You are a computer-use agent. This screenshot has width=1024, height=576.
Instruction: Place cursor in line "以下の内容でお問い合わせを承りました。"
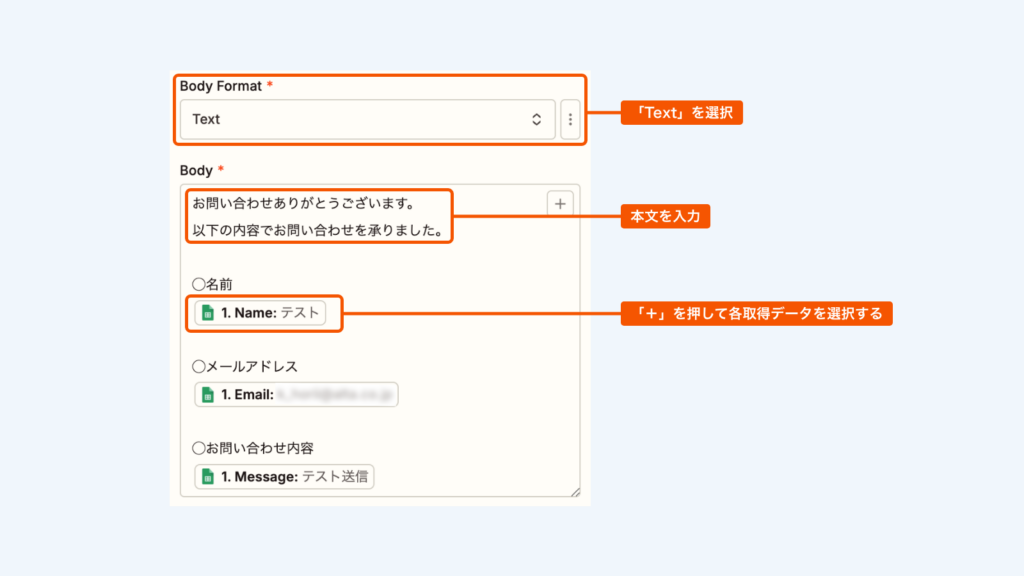[x=317, y=232]
